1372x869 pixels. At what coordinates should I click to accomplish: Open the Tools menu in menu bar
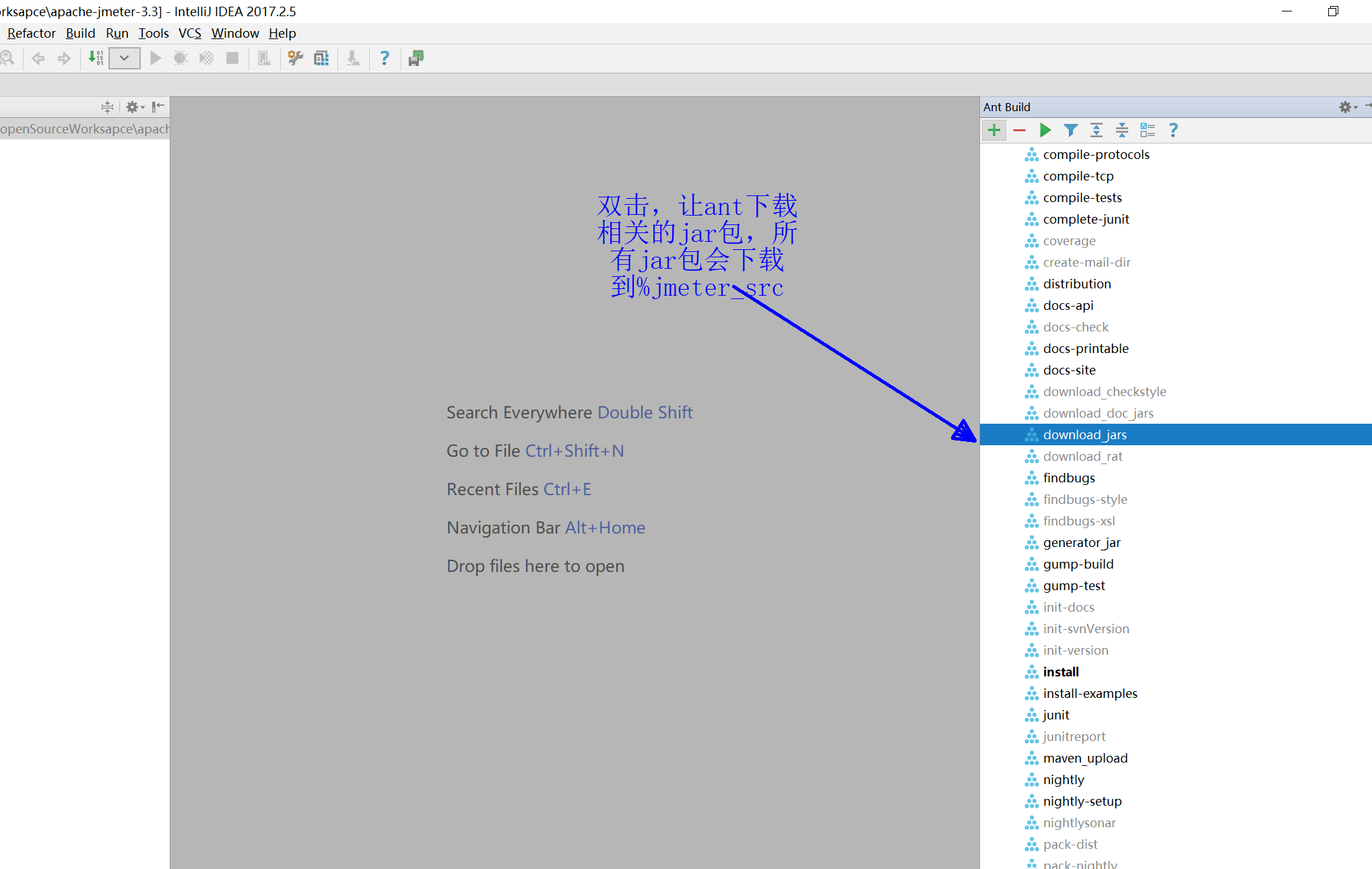pyautogui.click(x=153, y=33)
